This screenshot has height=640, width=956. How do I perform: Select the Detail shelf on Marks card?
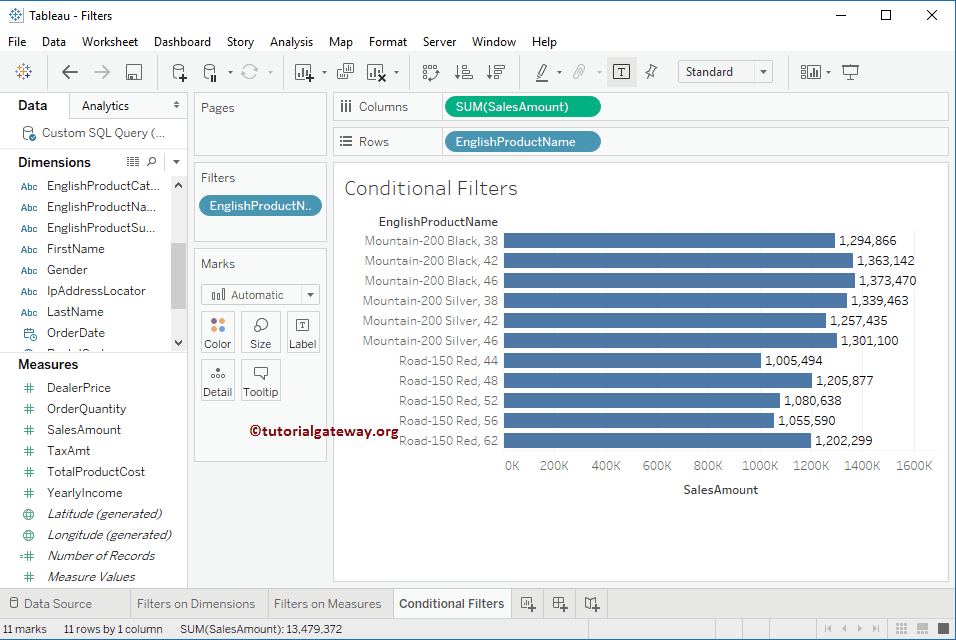coord(217,380)
